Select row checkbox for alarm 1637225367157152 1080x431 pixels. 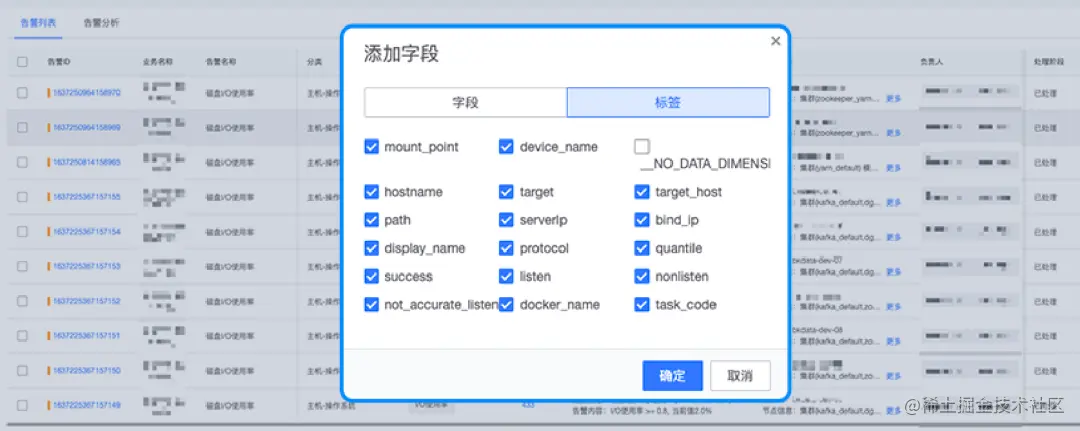point(23,301)
